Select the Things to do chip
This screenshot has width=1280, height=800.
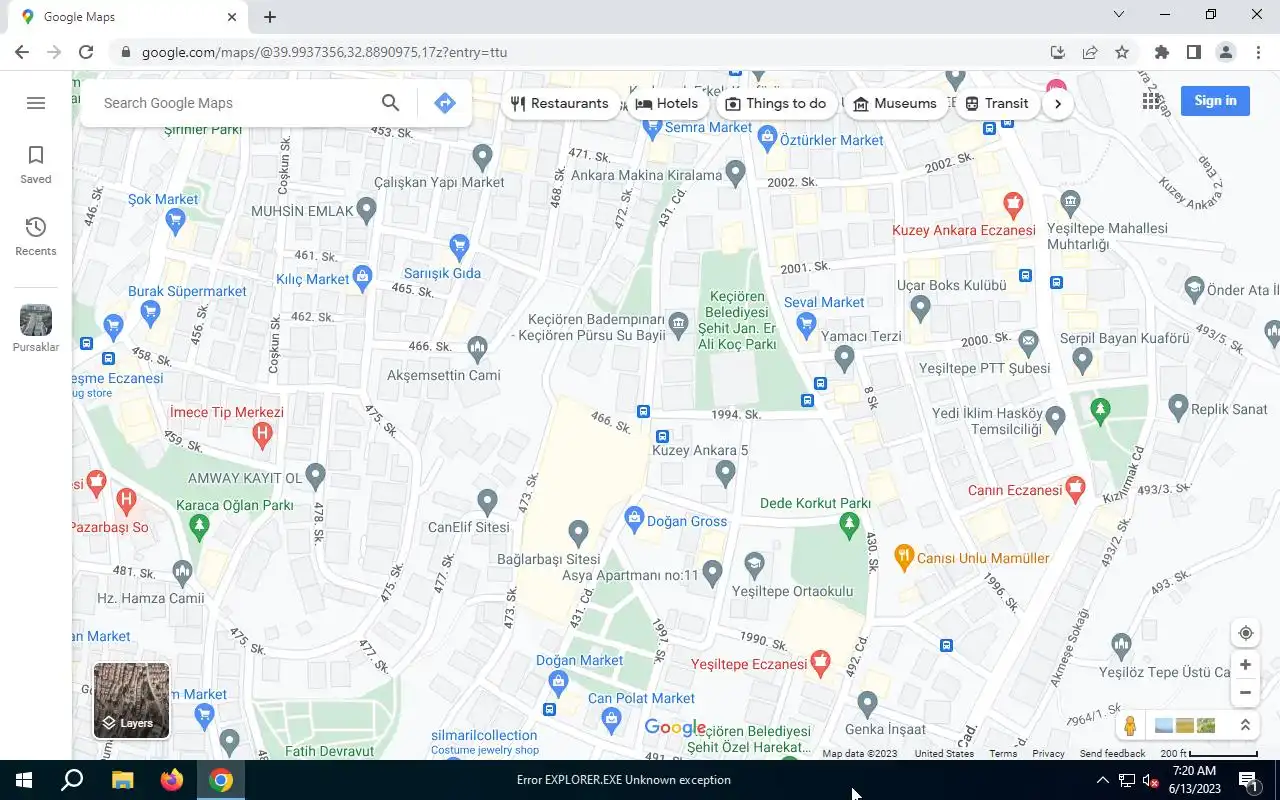(x=776, y=103)
